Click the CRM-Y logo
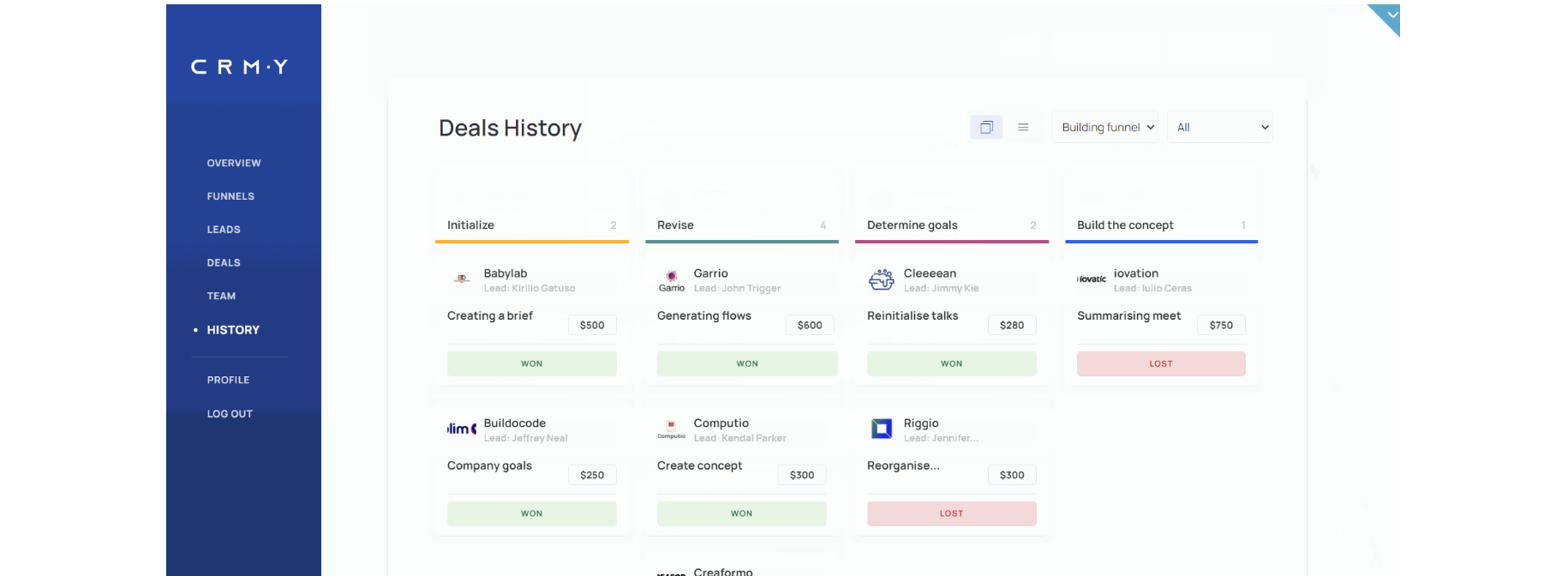 coord(239,67)
